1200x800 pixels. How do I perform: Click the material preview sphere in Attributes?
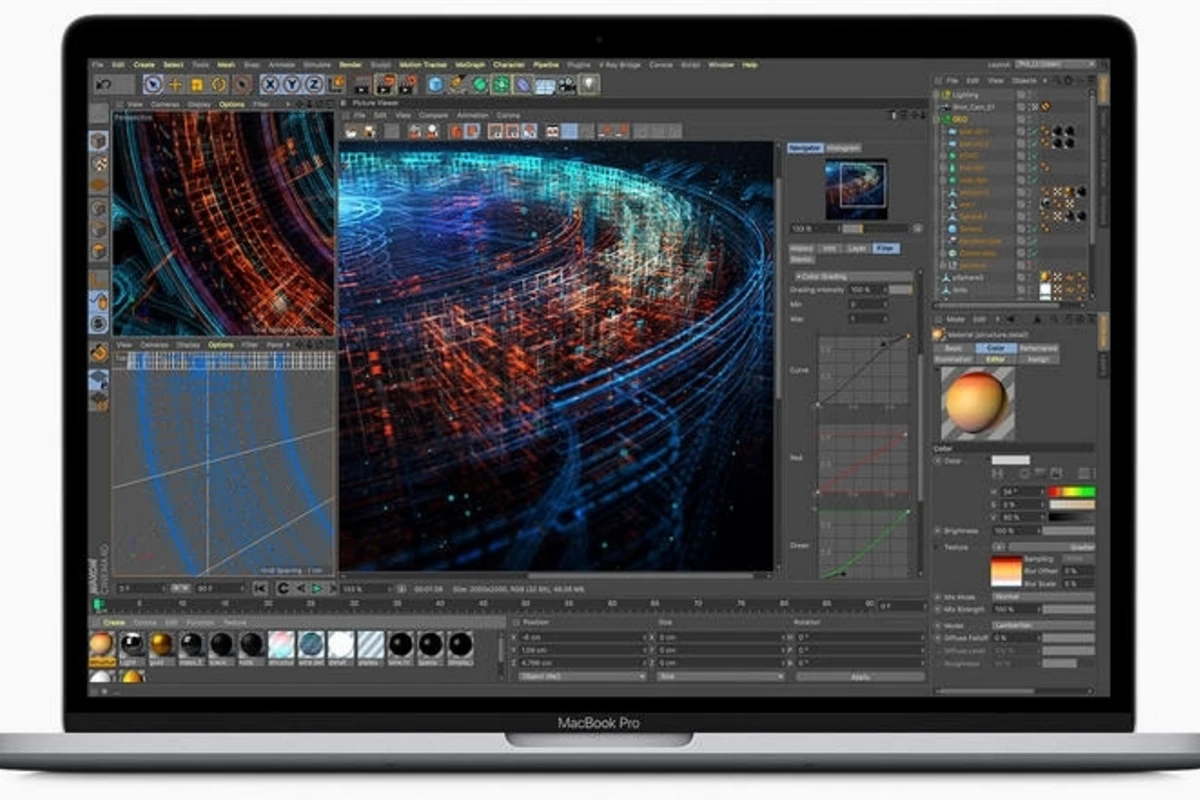(x=976, y=402)
